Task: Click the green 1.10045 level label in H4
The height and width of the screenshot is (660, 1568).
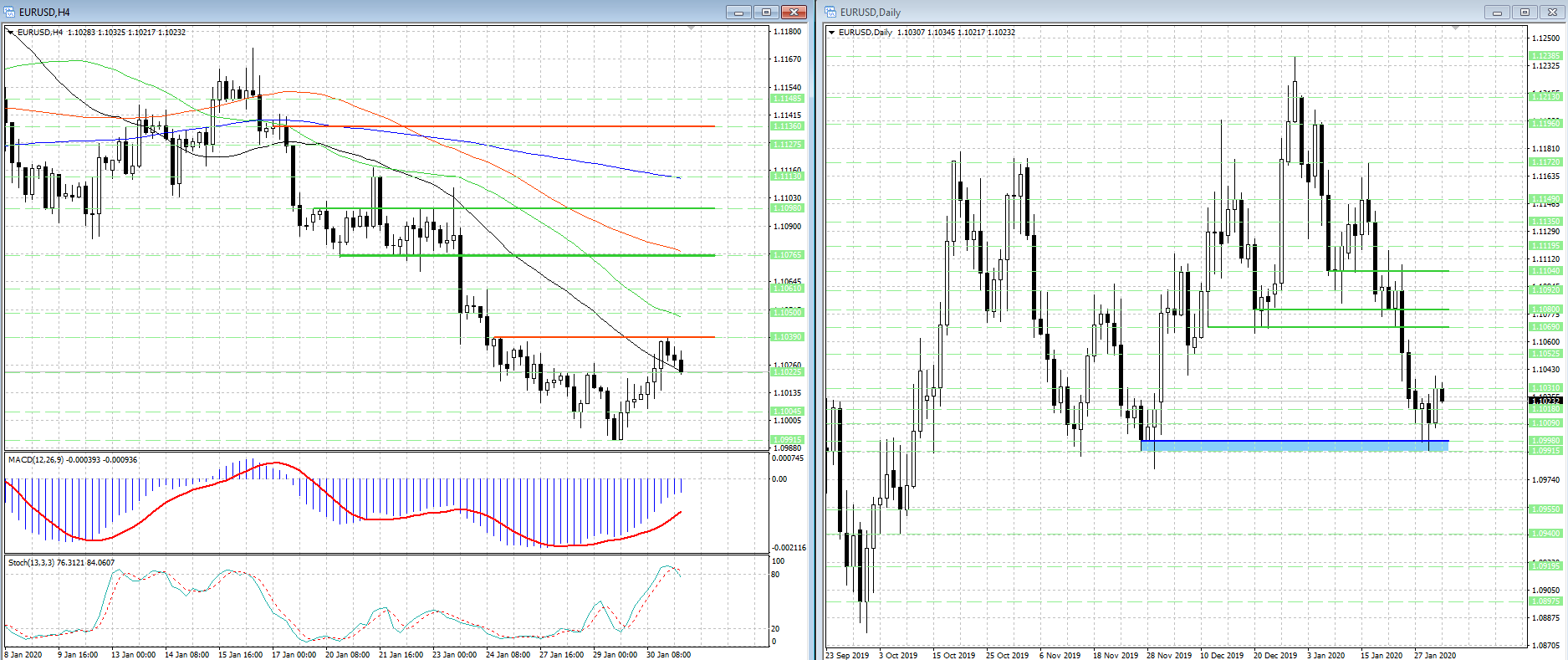Action: click(787, 412)
